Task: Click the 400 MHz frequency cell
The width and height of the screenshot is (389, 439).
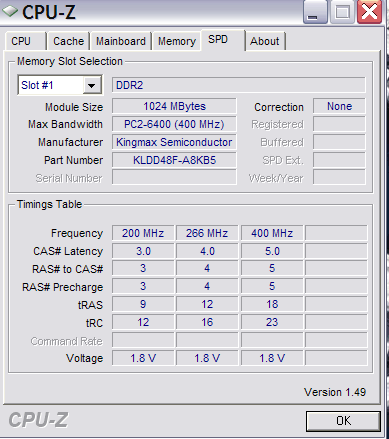Action: click(x=272, y=233)
